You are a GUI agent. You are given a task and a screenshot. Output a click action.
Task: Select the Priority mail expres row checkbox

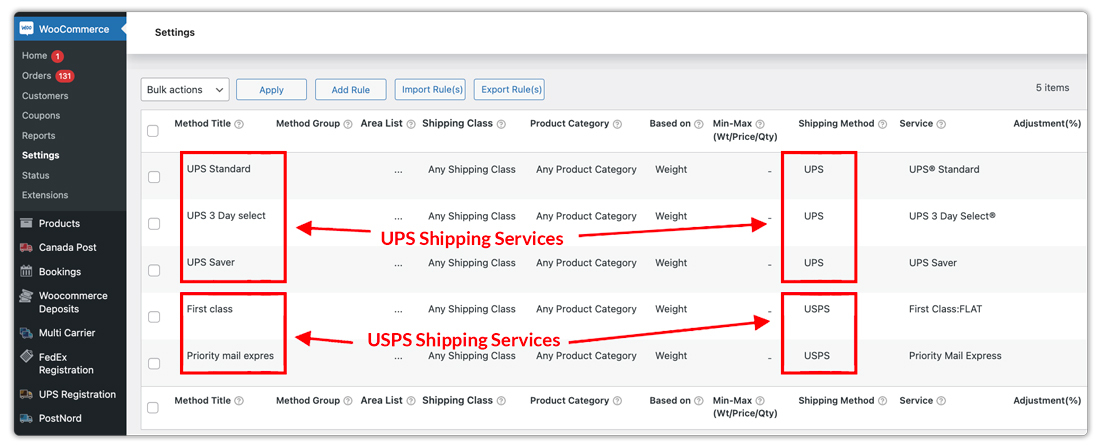154,364
